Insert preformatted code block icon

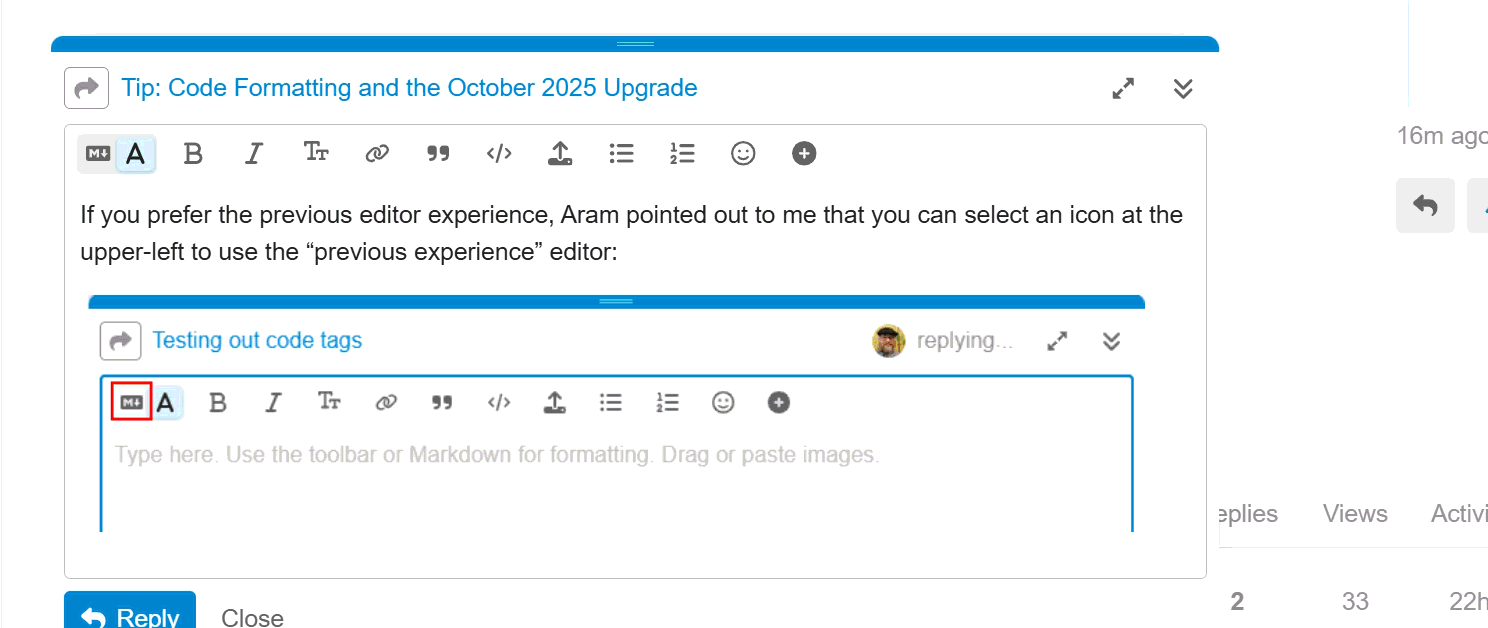(499, 154)
